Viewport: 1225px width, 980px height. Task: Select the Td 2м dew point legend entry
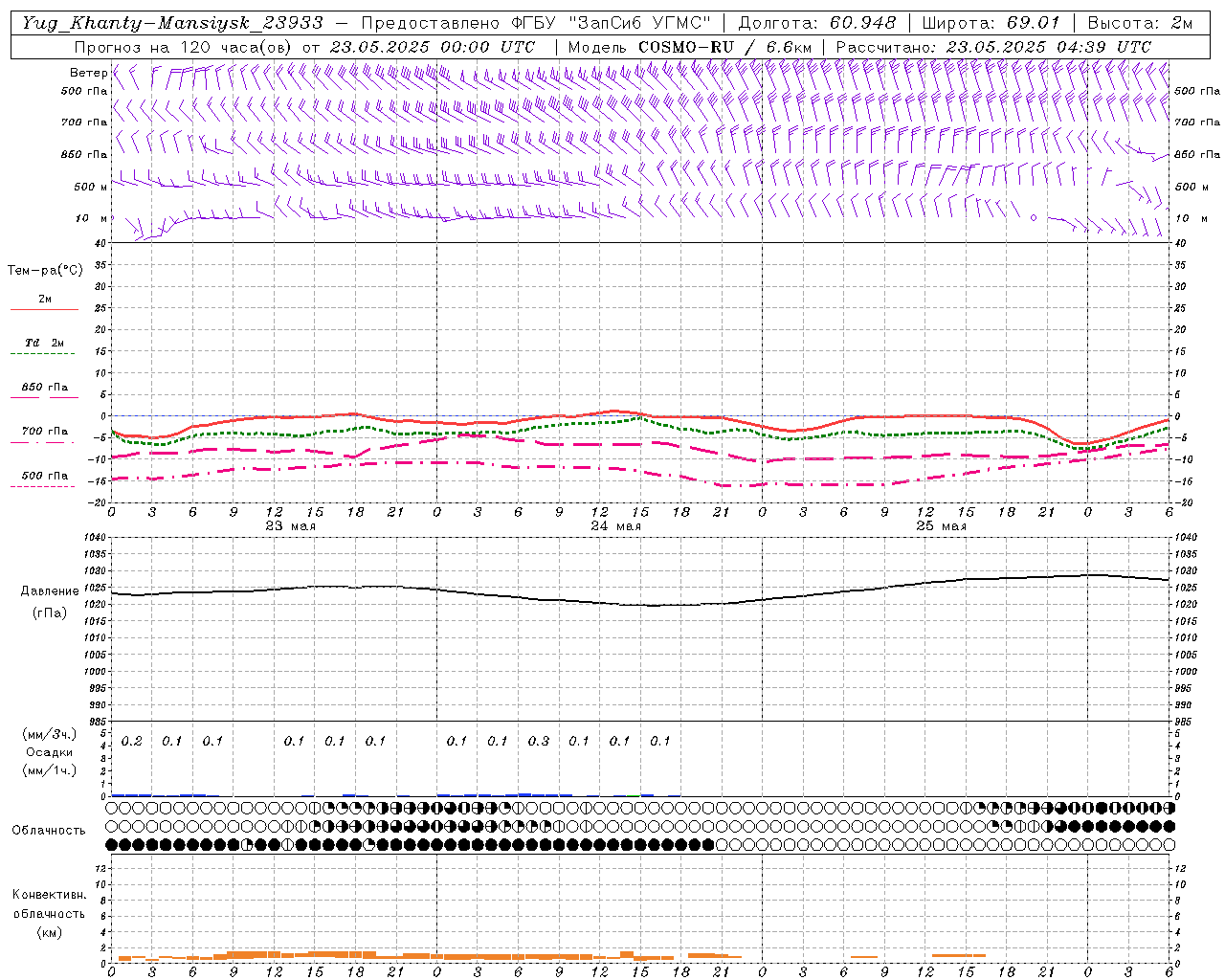[44, 343]
